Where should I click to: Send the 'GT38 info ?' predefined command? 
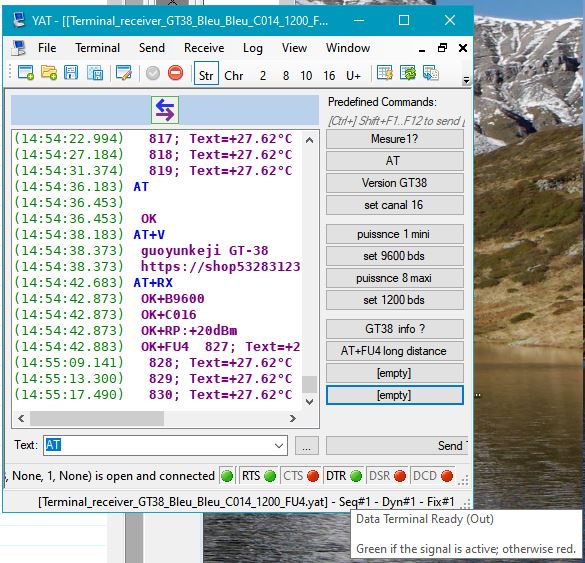(395, 329)
